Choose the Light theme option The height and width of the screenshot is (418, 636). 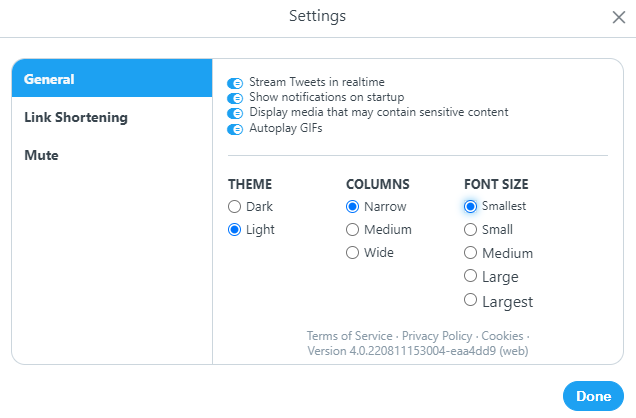(x=235, y=229)
